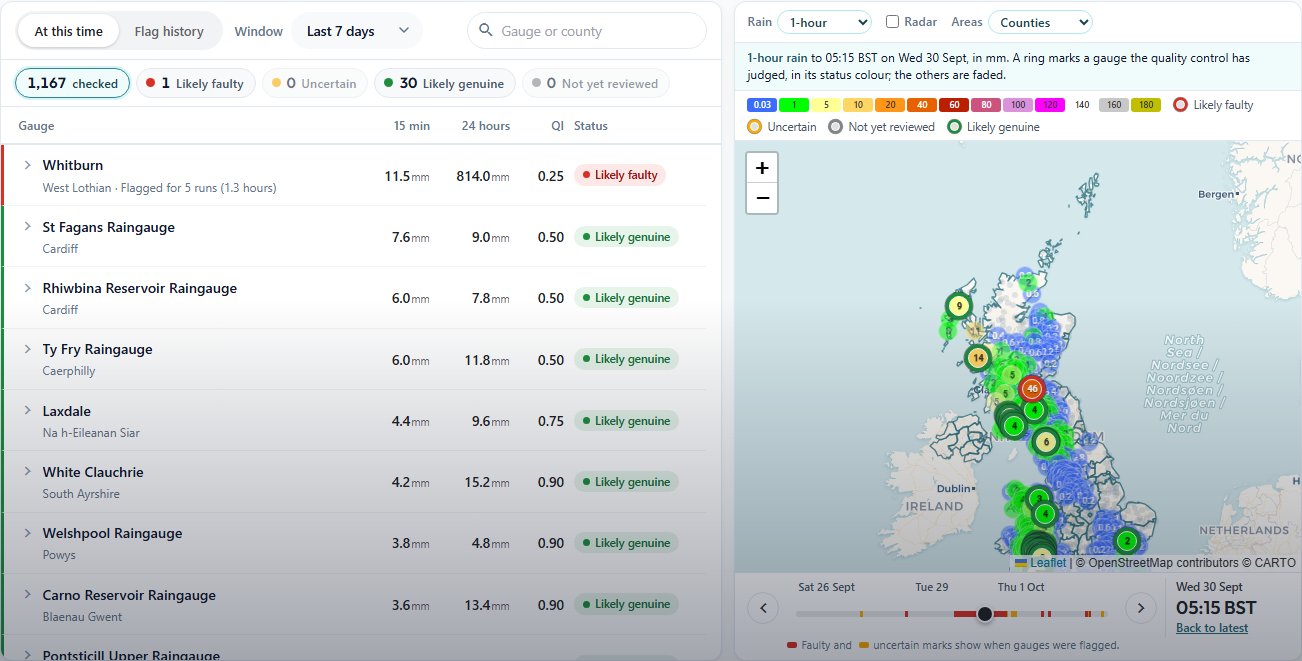Sort by the 24 hours column header
The width and height of the screenshot is (1302, 661).
[x=486, y=126]
